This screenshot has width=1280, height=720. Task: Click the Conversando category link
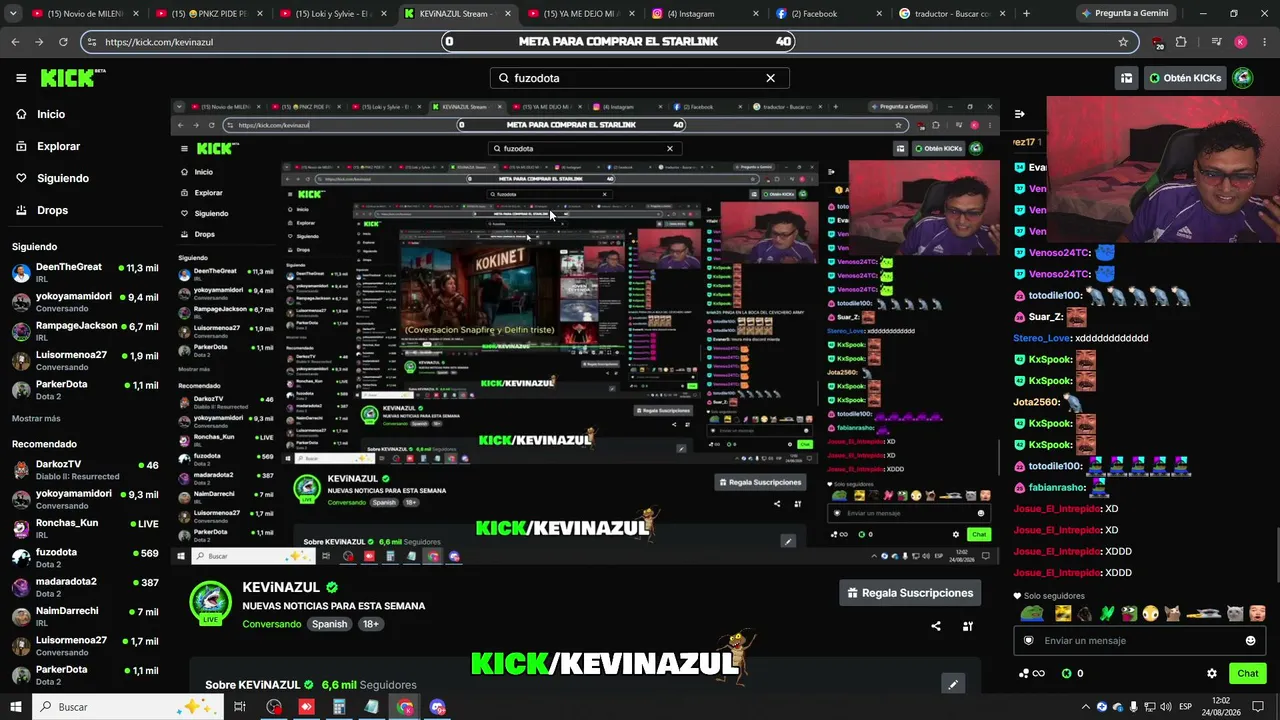[272, 624]
